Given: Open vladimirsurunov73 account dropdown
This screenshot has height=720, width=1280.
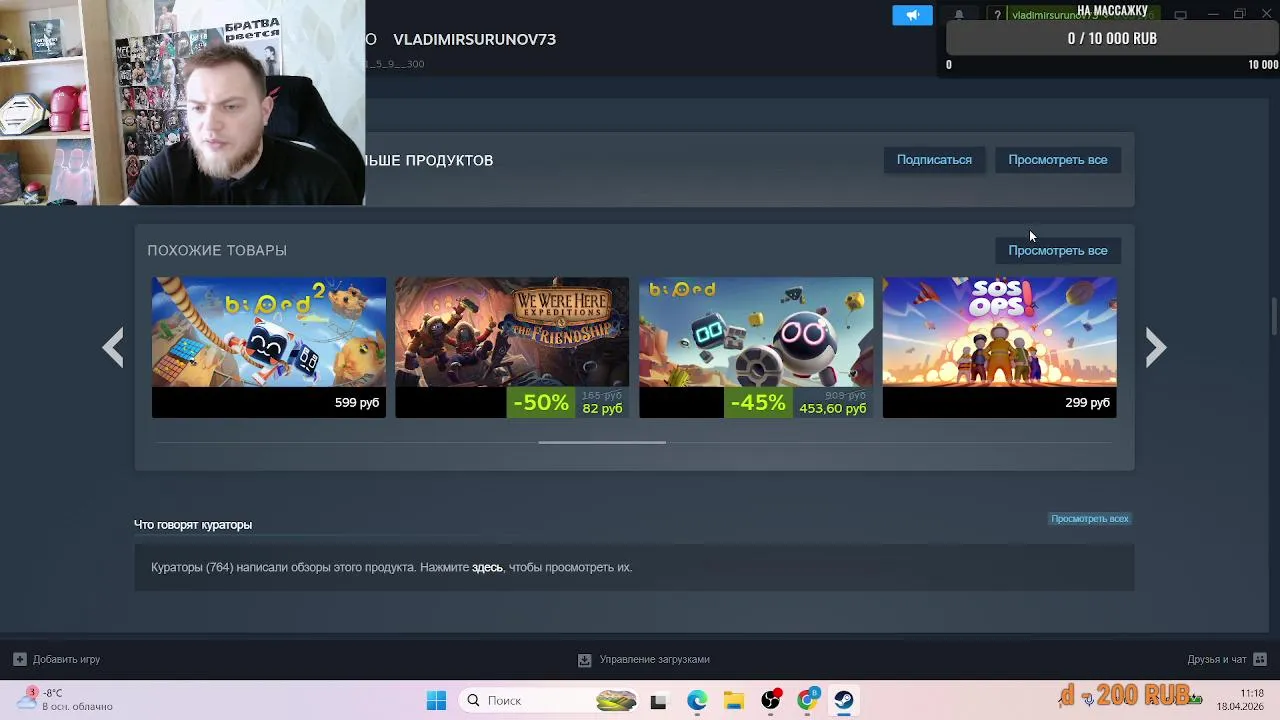Looking at the screenshot, I should point(1081,15).
